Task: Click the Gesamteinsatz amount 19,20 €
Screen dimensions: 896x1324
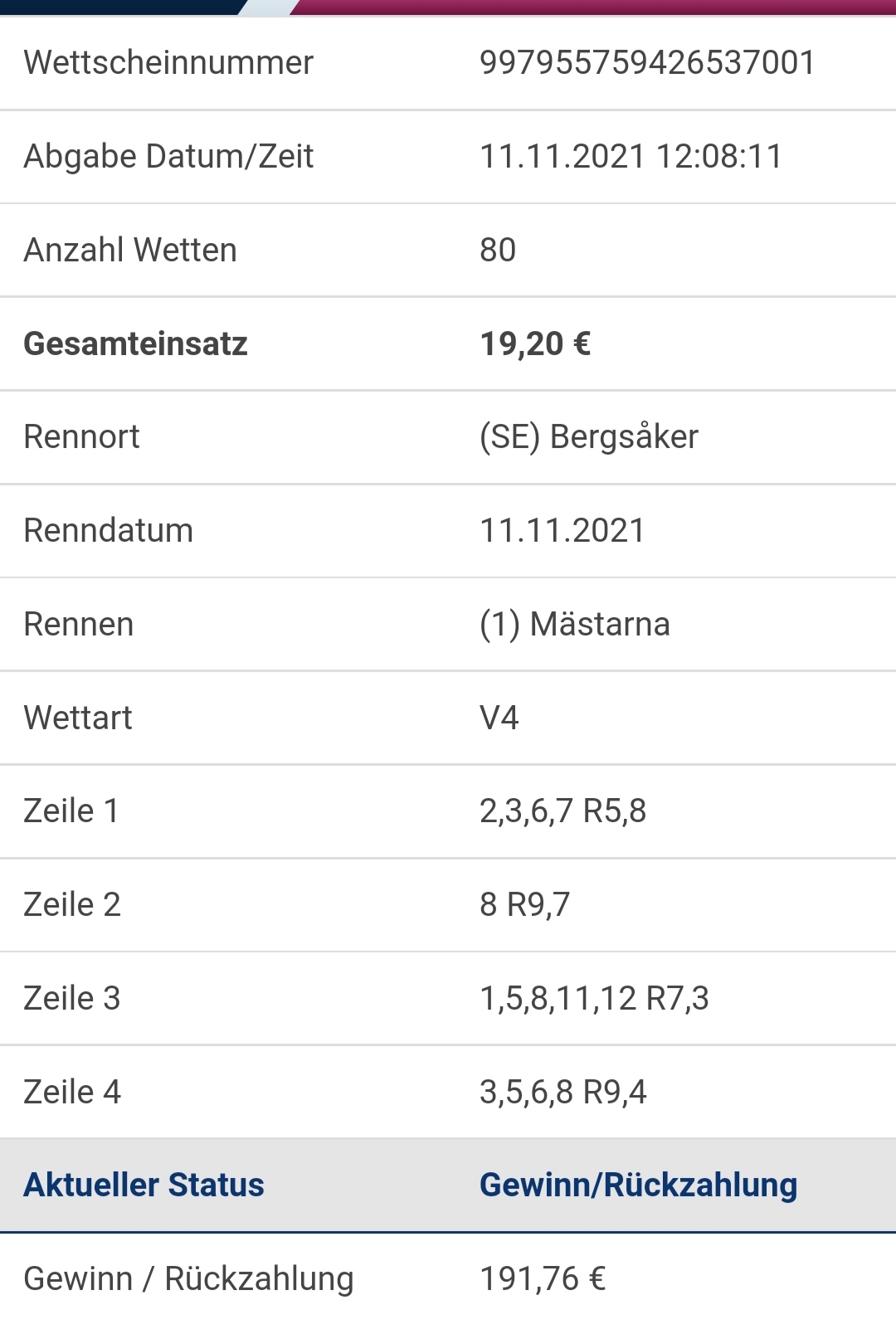Action: [535, 344]
